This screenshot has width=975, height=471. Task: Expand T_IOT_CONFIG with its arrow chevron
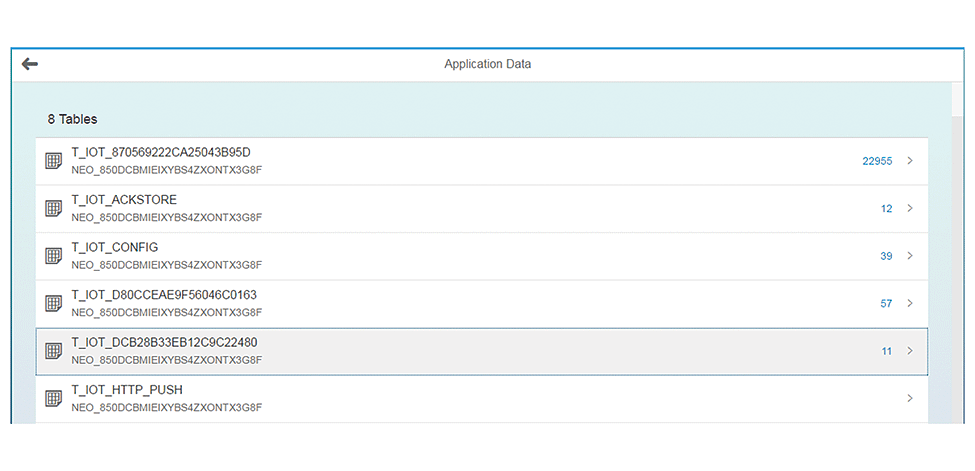[x=909, y=256]
